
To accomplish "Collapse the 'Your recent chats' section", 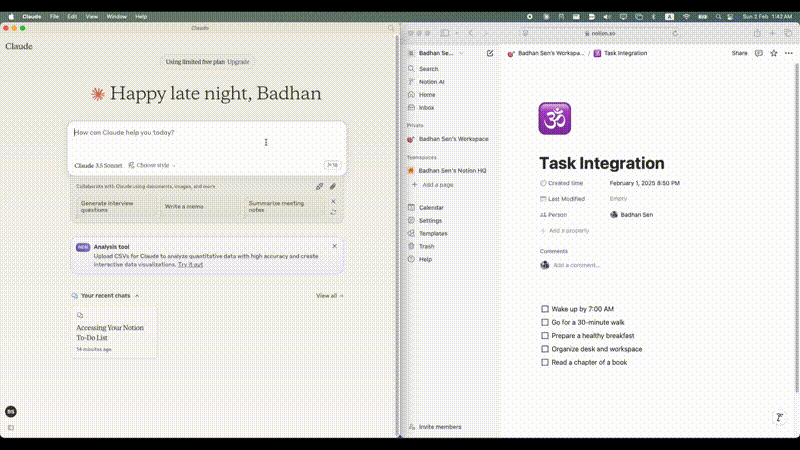I will [x=137, y=296].
